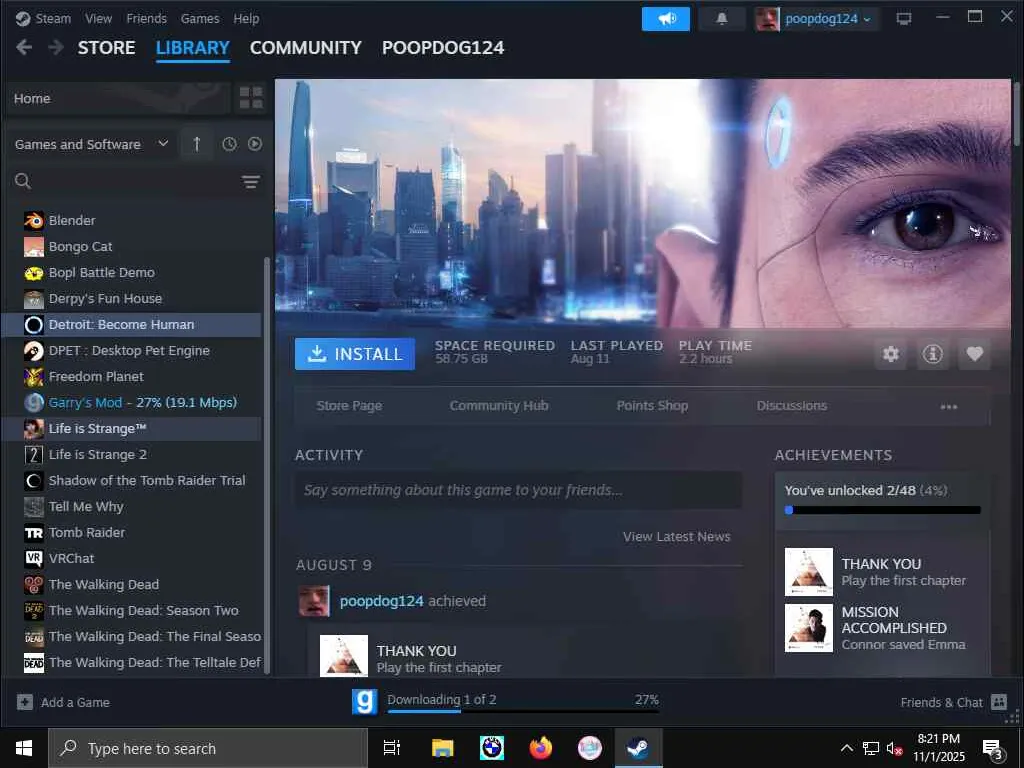This screenshot has width=1024, height=768.
Task: Go back using the back arrow
Action: pos(24,47)
